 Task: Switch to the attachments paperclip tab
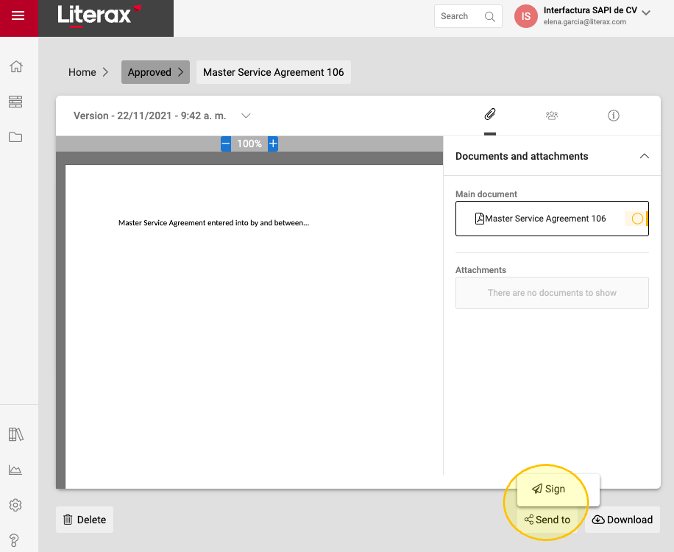click(x=490, y=114)
